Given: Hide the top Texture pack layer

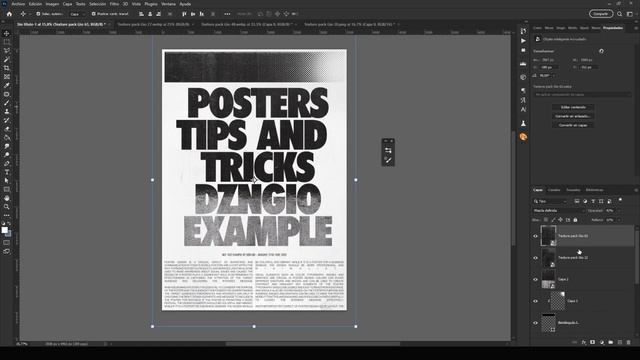Looking at the screenshot, I should tap(536, 236).
